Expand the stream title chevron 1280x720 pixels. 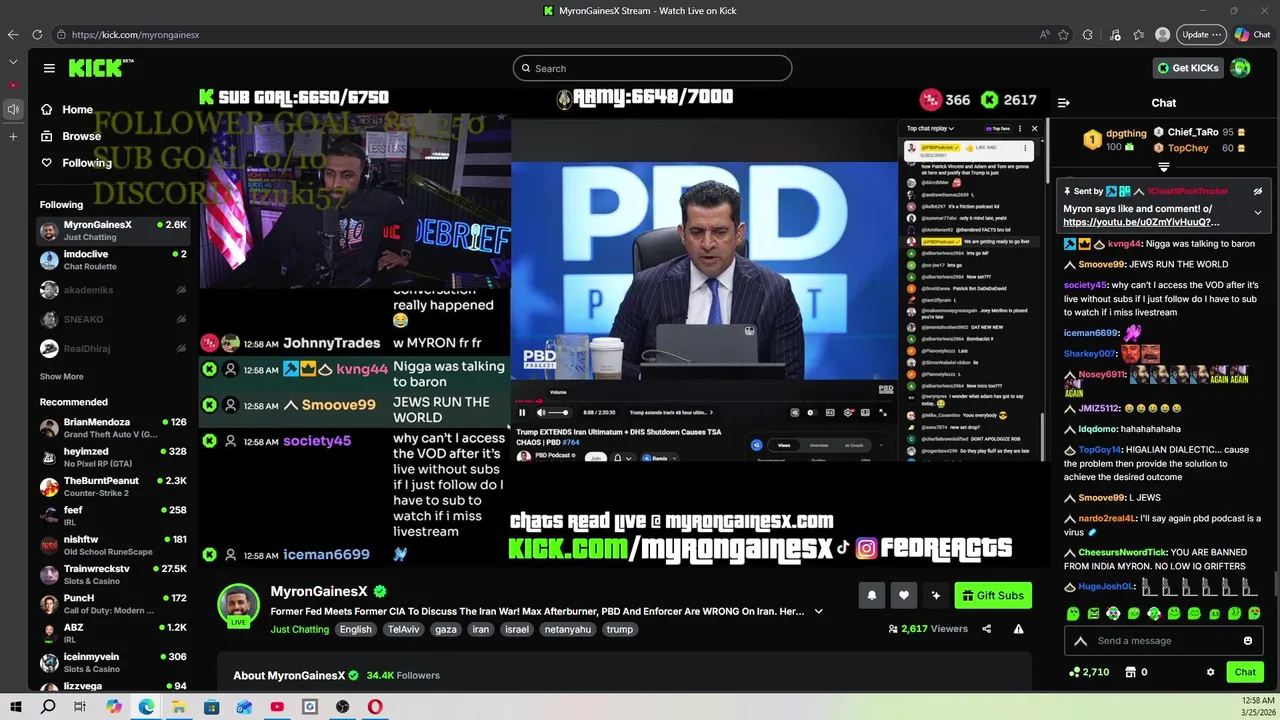(x=819, y=611)
